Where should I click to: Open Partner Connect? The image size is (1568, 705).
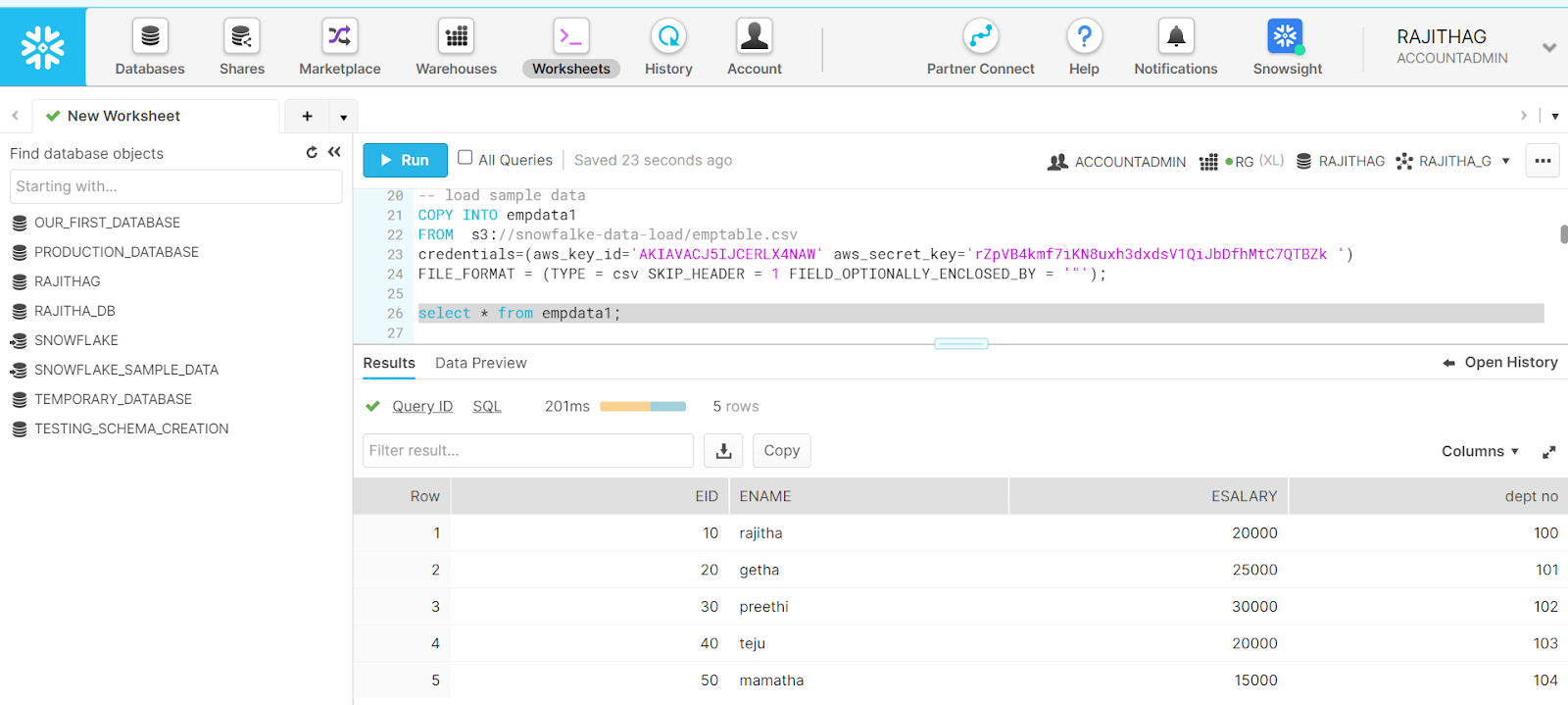(981, 47)
